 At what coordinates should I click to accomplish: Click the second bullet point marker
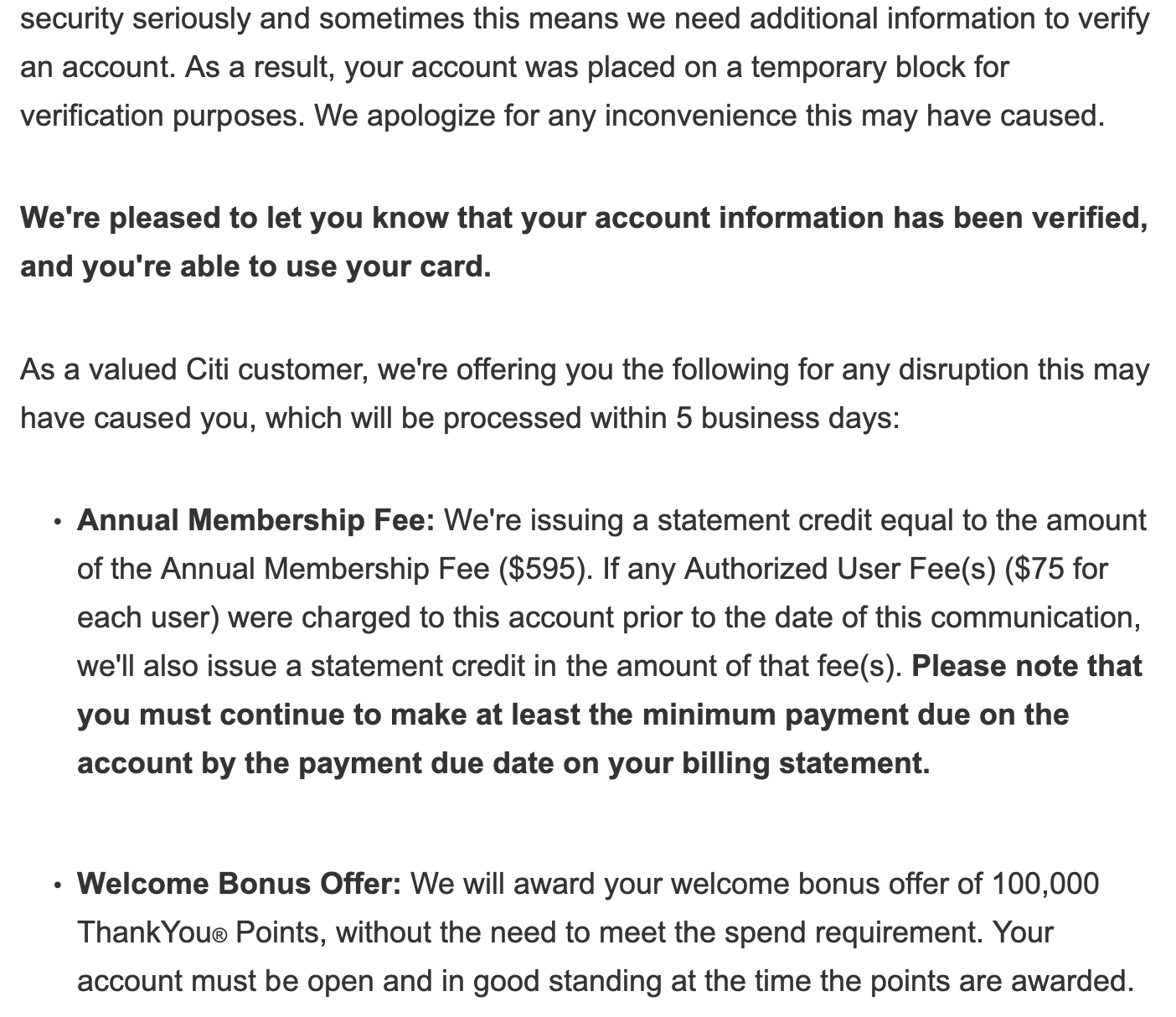[57, 886]
